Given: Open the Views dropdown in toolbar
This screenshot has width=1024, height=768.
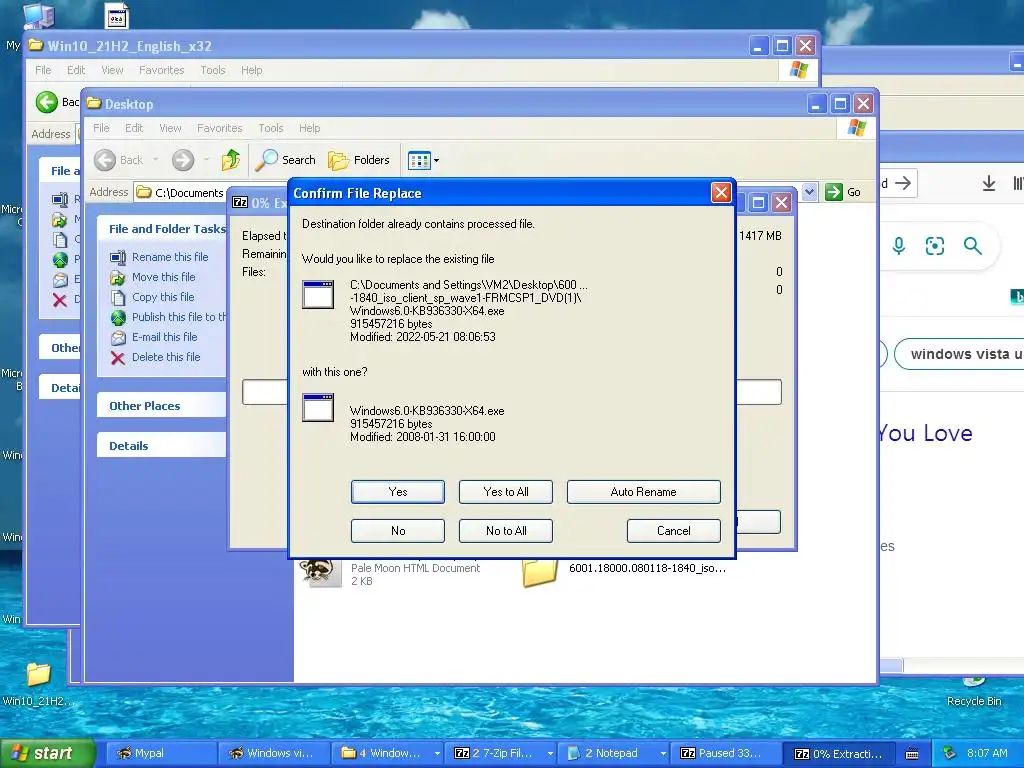Looking at the screenshot, I should pyautogui.click(x=423, y=160).
